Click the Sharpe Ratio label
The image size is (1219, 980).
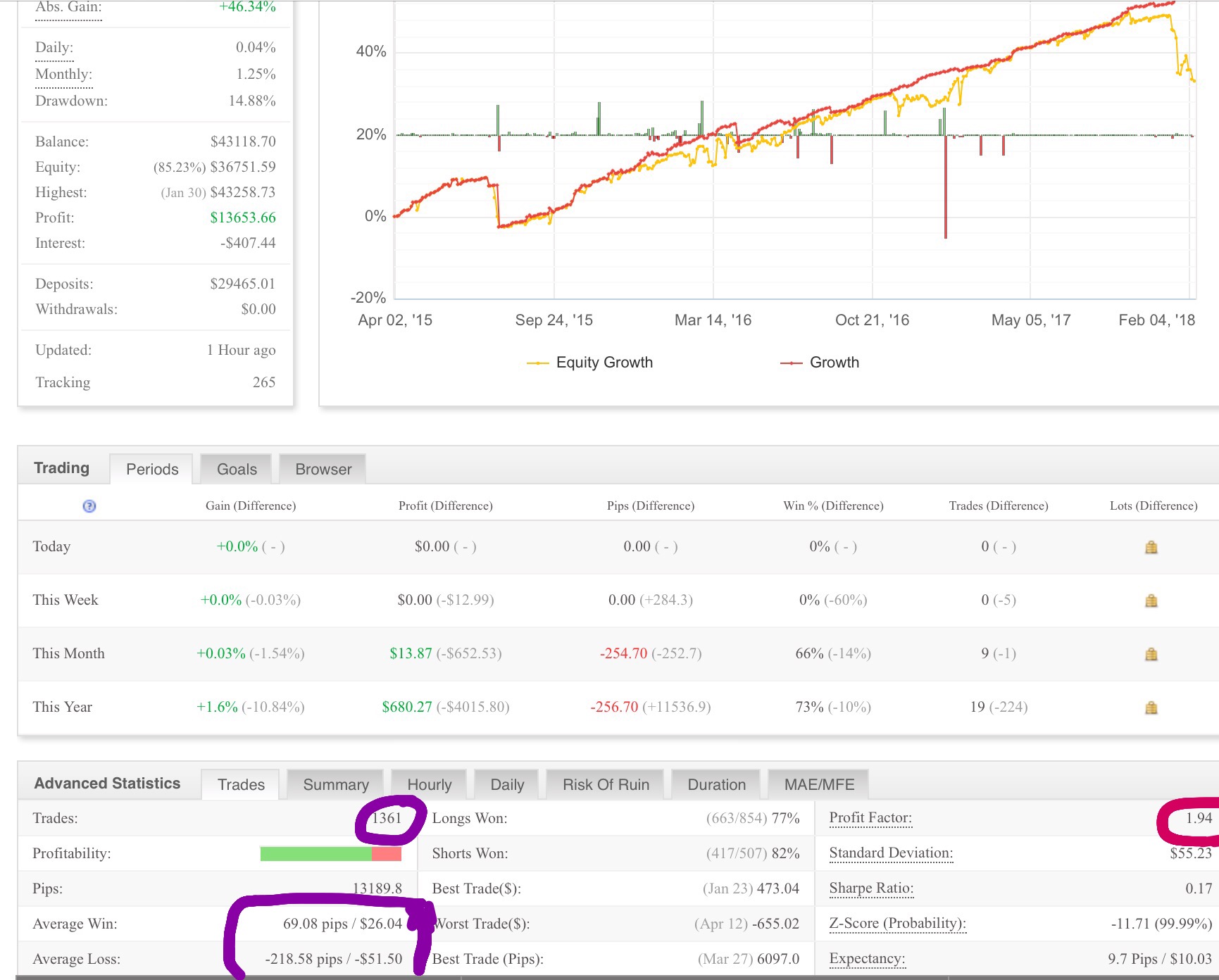coord(871,888)
